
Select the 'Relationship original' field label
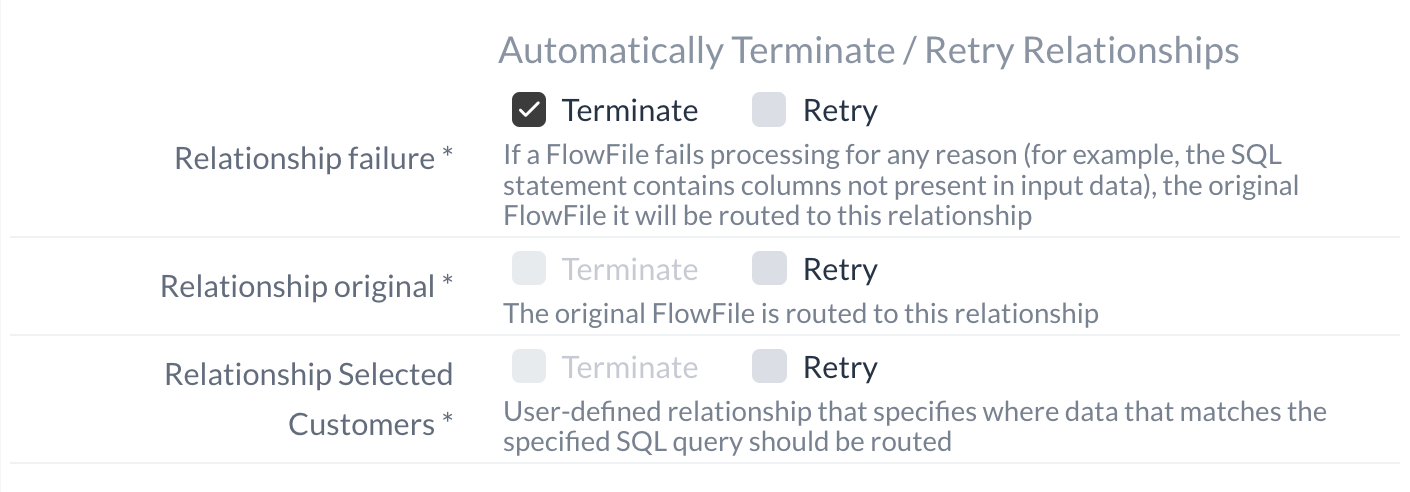[297, 287]
